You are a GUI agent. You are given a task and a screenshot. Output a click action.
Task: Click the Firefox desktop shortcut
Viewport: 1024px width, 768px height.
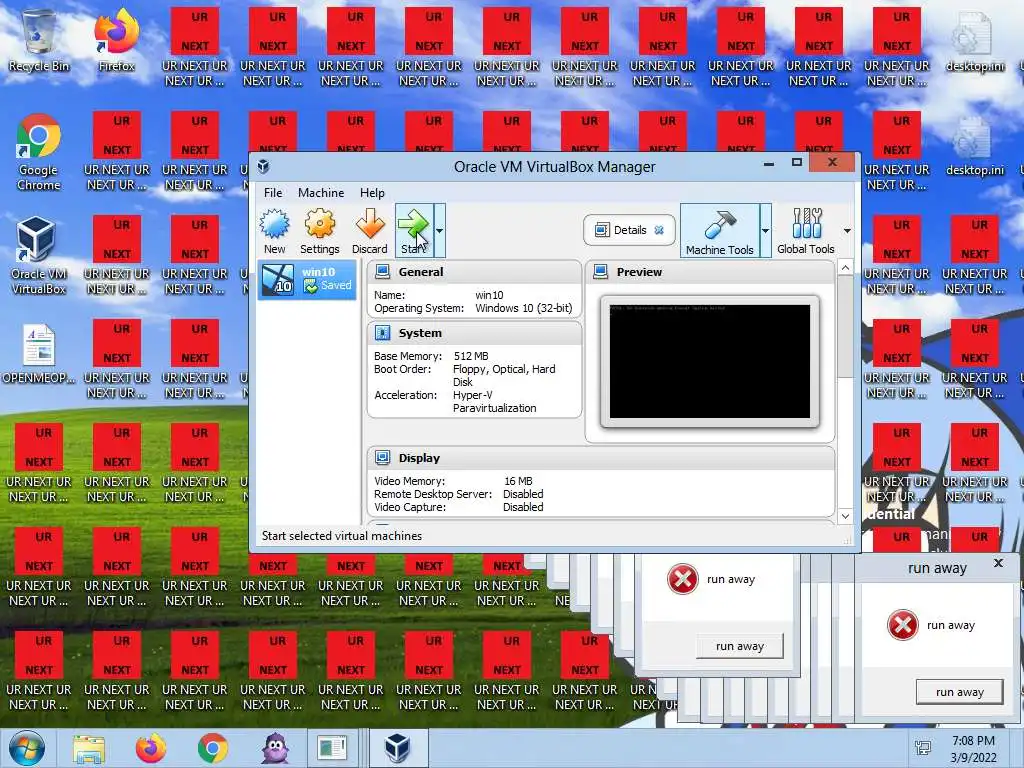[x=116, y=40]
